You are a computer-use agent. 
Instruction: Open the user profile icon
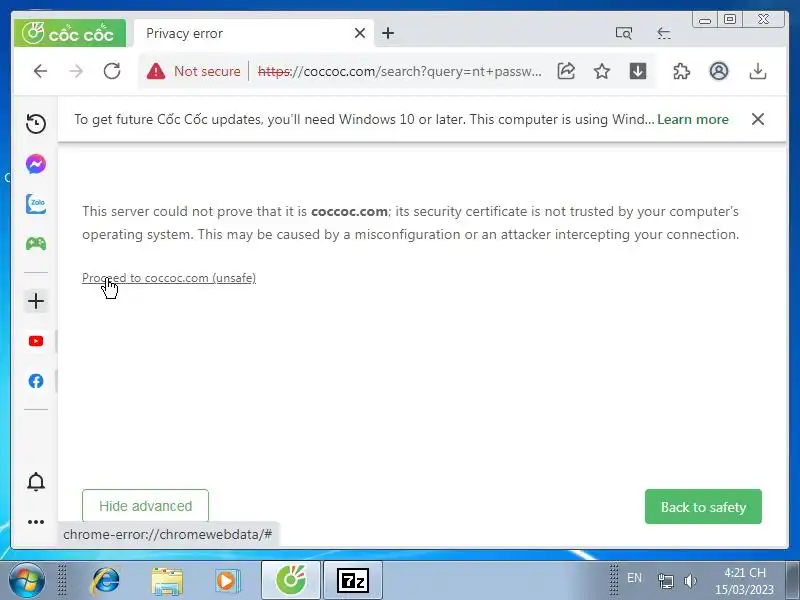[x=719, y=71]
